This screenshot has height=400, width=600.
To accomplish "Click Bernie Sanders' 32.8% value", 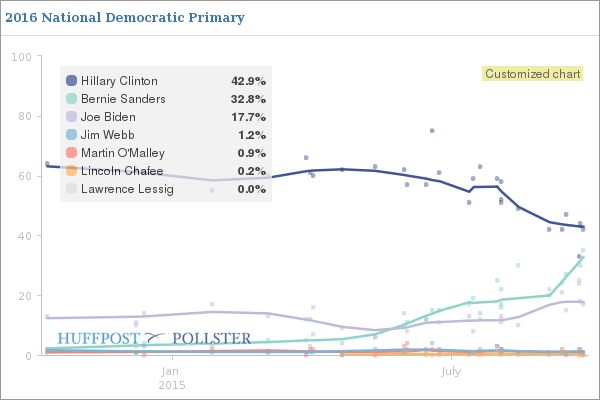I will (x=246, y=99).
